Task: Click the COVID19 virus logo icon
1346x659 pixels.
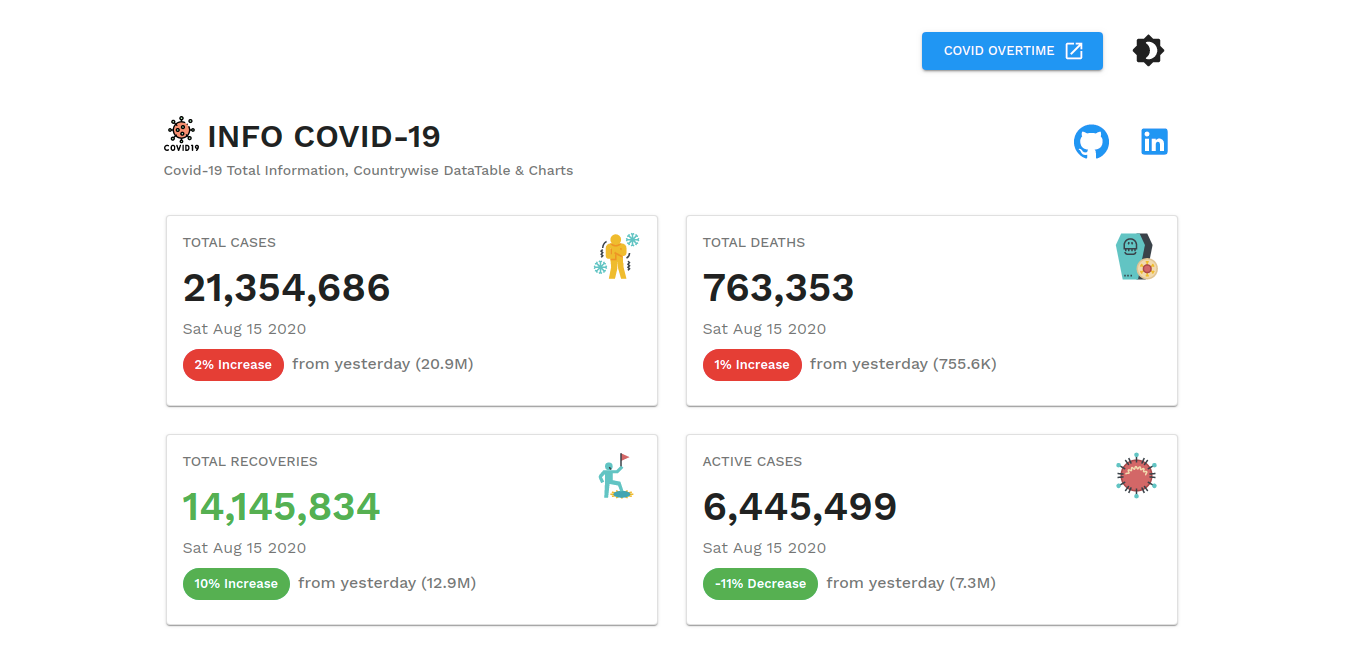Action: click(181, 134)
